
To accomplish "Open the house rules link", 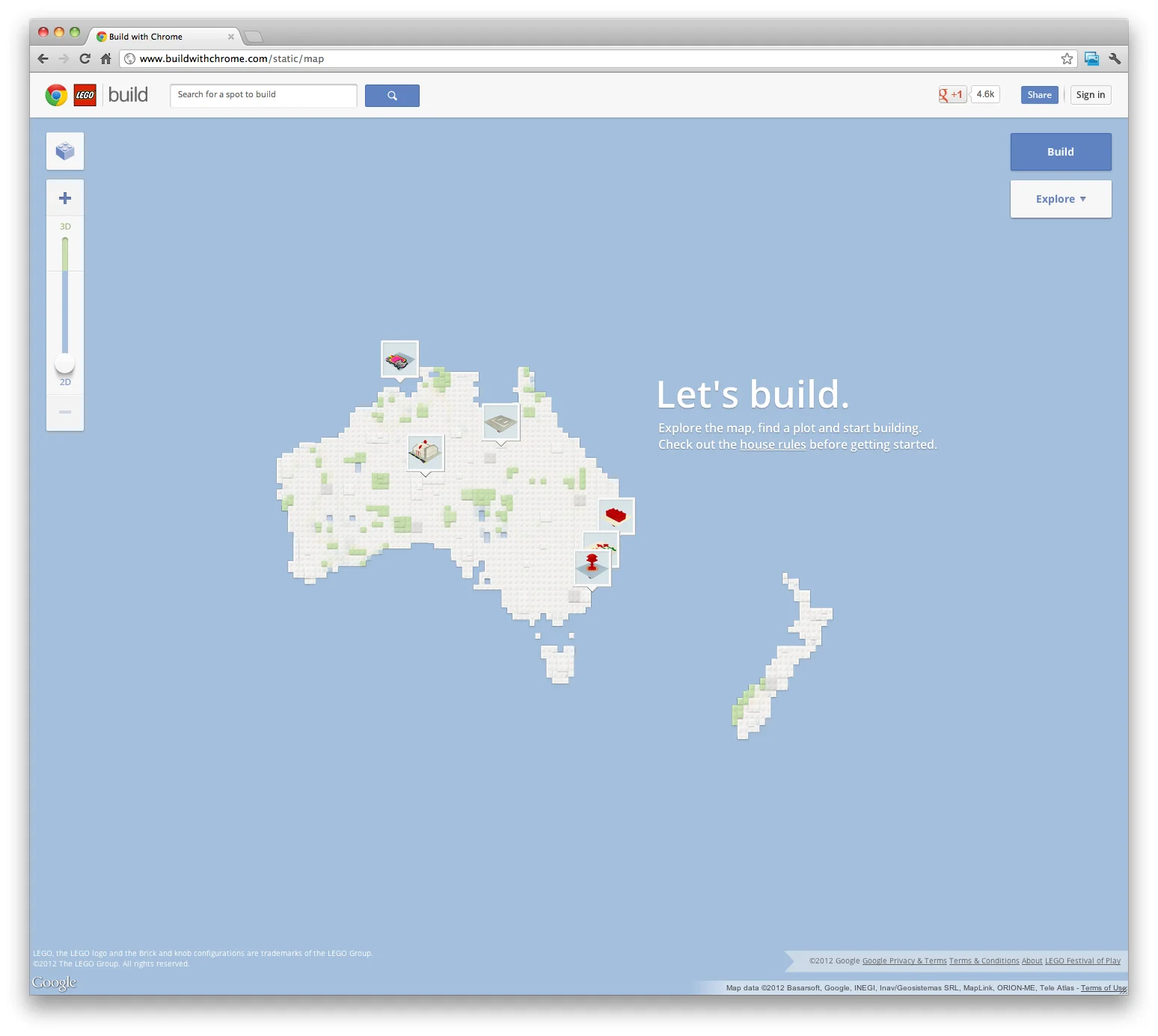I will click(773, 444).
